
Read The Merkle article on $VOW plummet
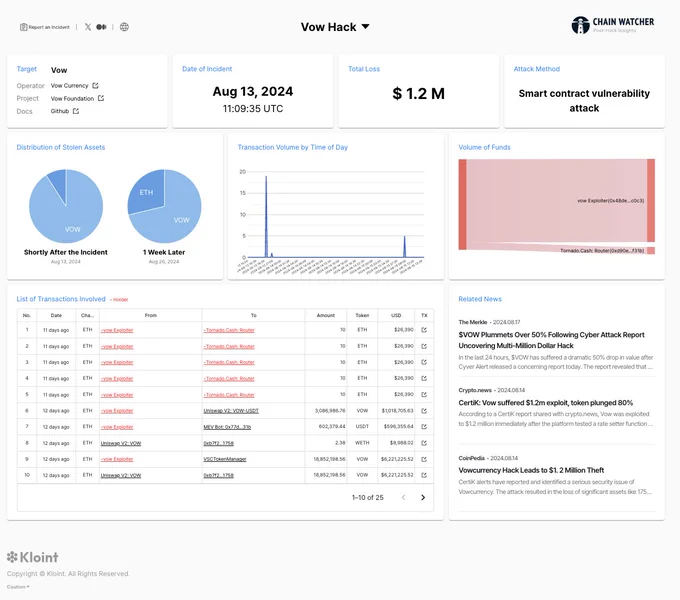pyautogui.click(x=551, y=340)
